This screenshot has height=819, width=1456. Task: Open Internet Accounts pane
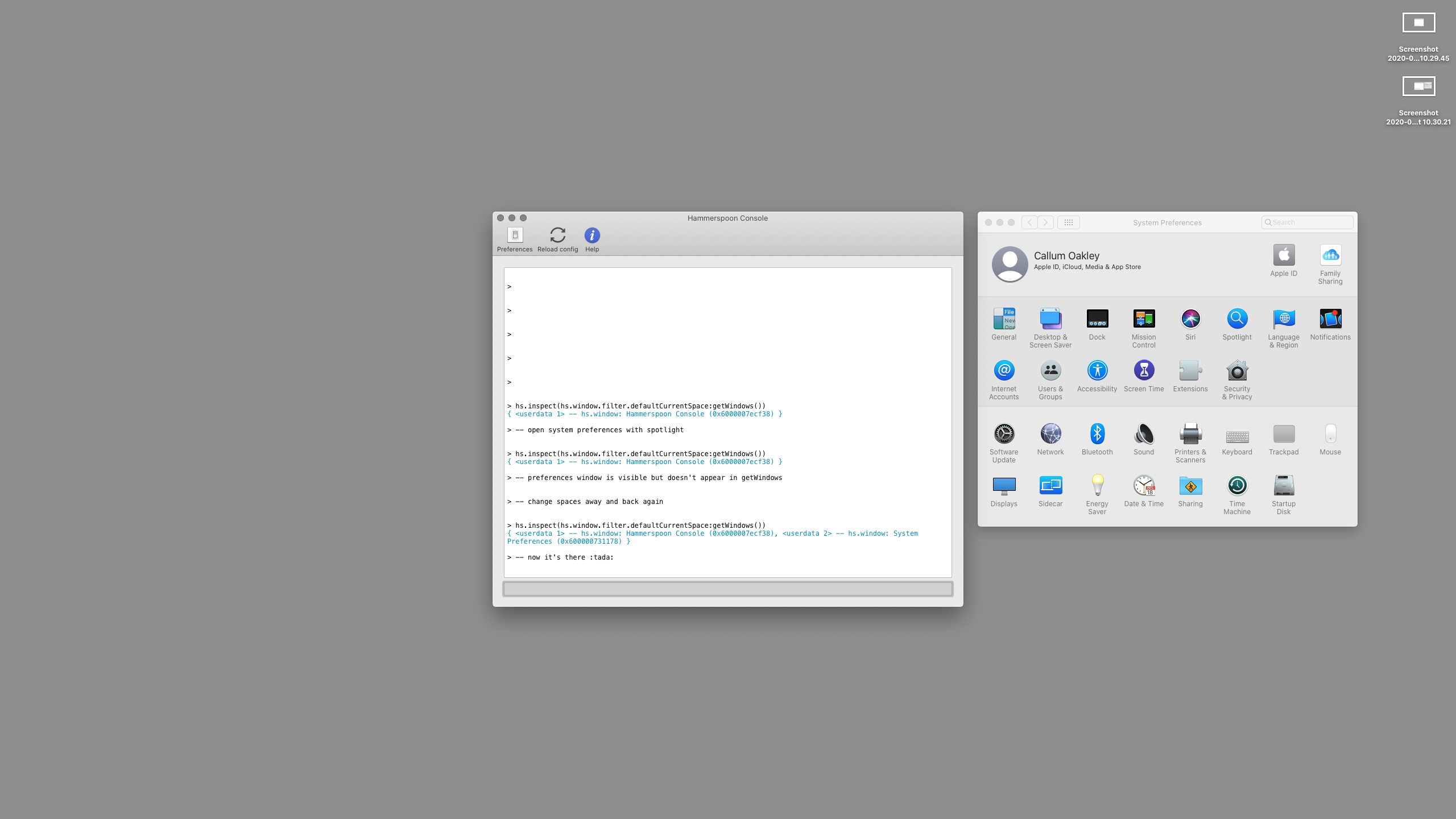(1004, 371)
